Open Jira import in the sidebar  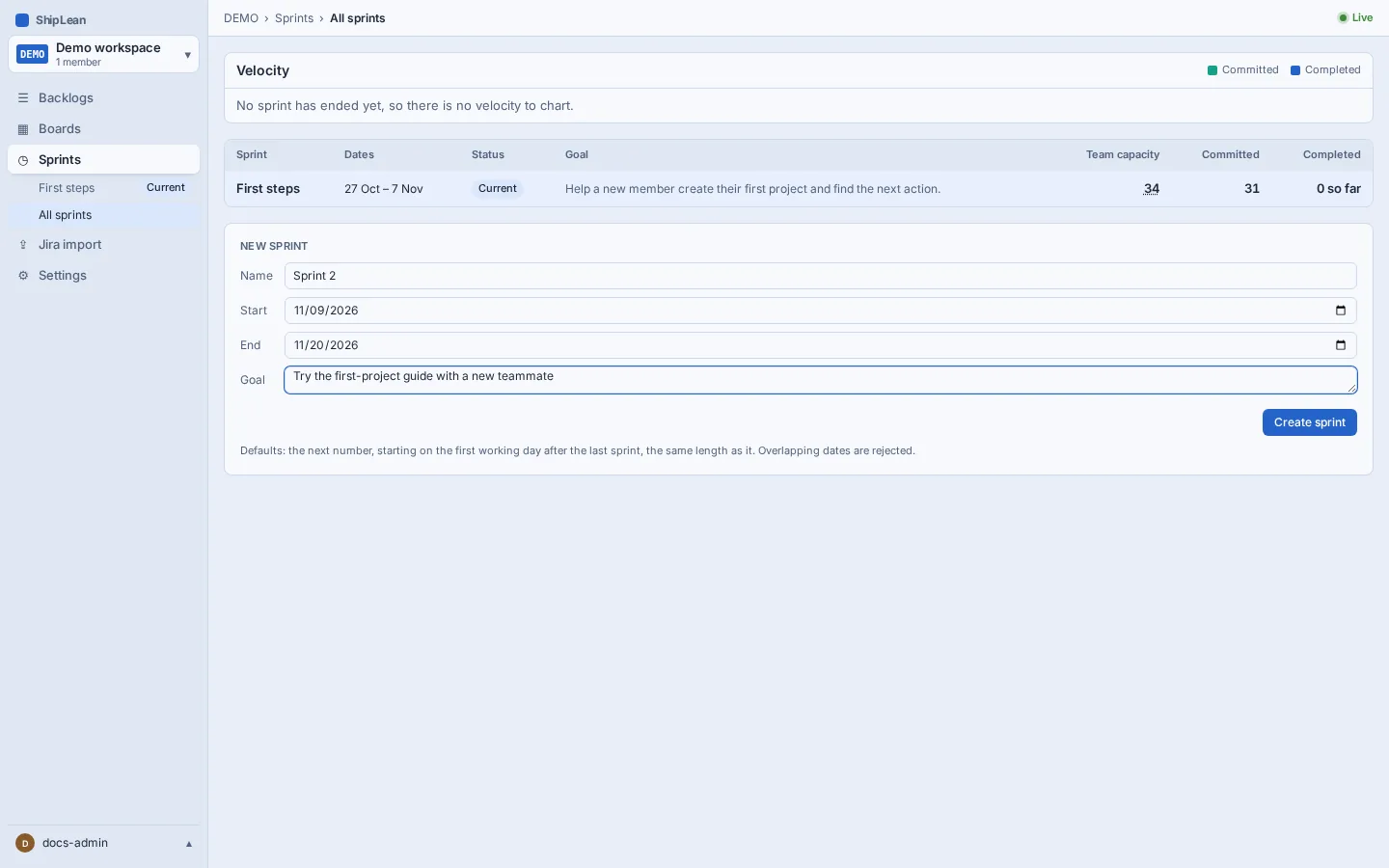tap(103, 245)
